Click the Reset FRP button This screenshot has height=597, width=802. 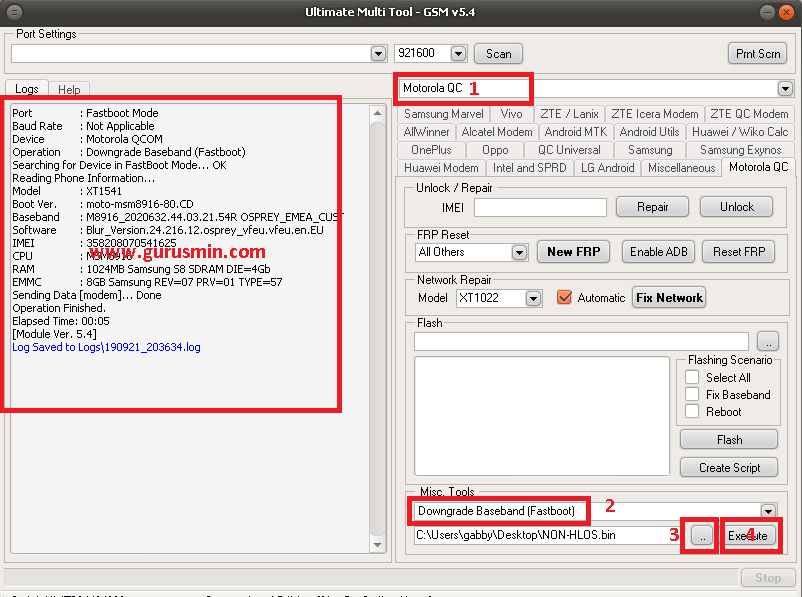coord(739,252)
